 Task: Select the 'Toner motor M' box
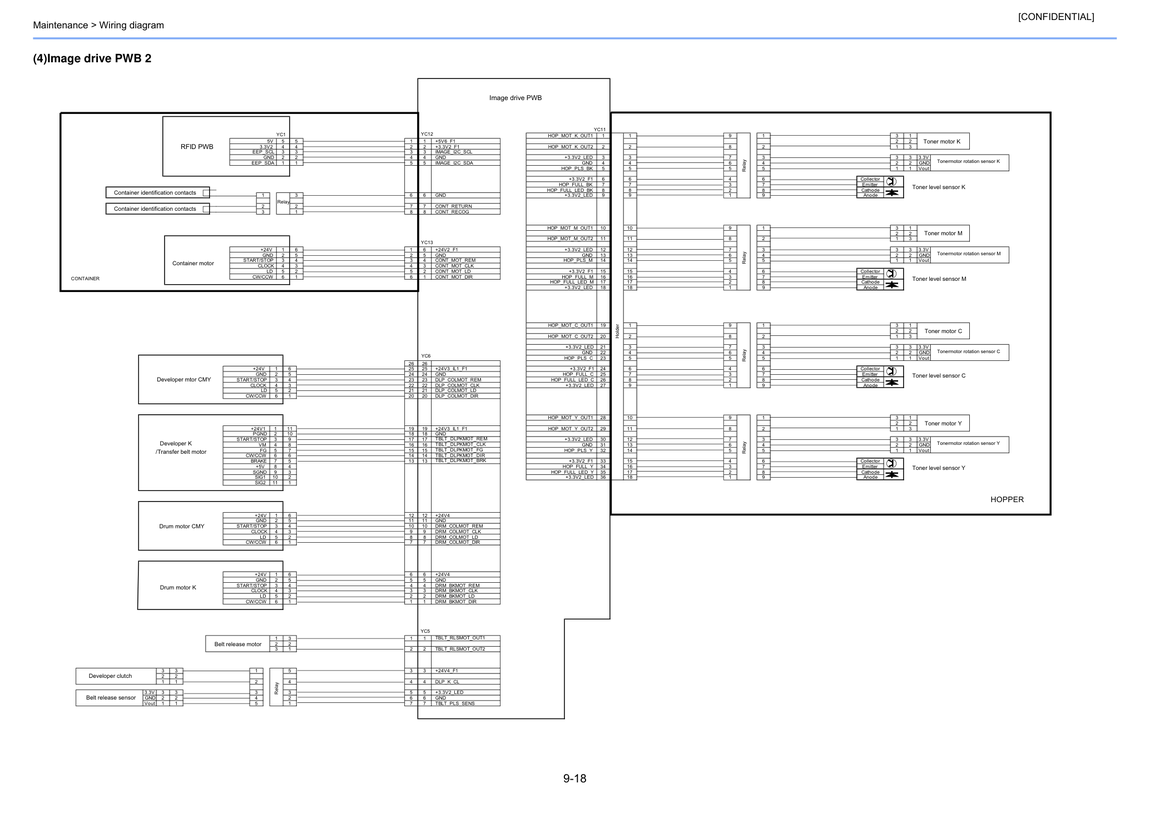tap(942, 233)
